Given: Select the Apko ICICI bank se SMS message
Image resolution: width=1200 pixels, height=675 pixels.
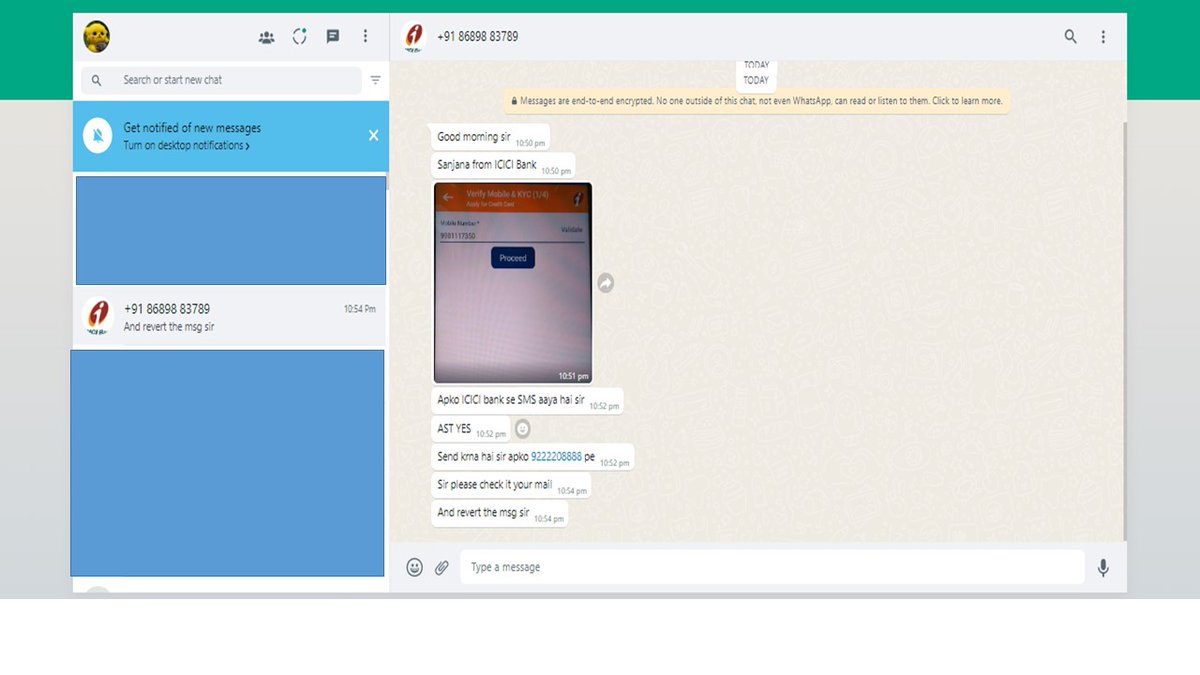Looking at the screenshot, I should [x=527, y=401].
